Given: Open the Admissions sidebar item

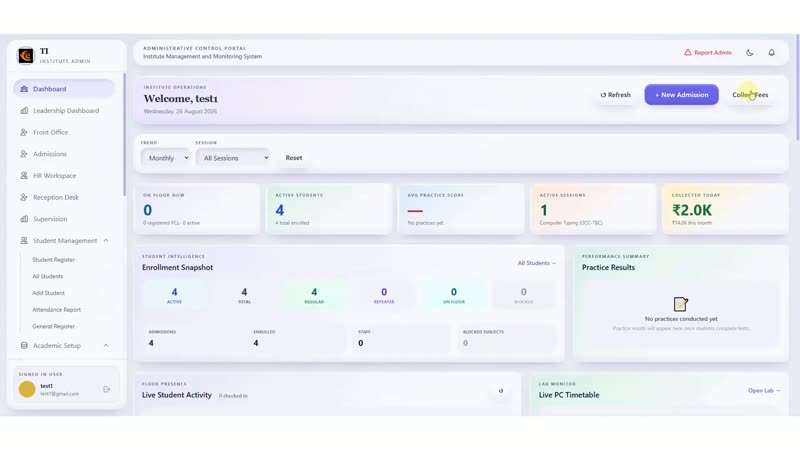Looking at the screenshot, I should tap(64, 154).
